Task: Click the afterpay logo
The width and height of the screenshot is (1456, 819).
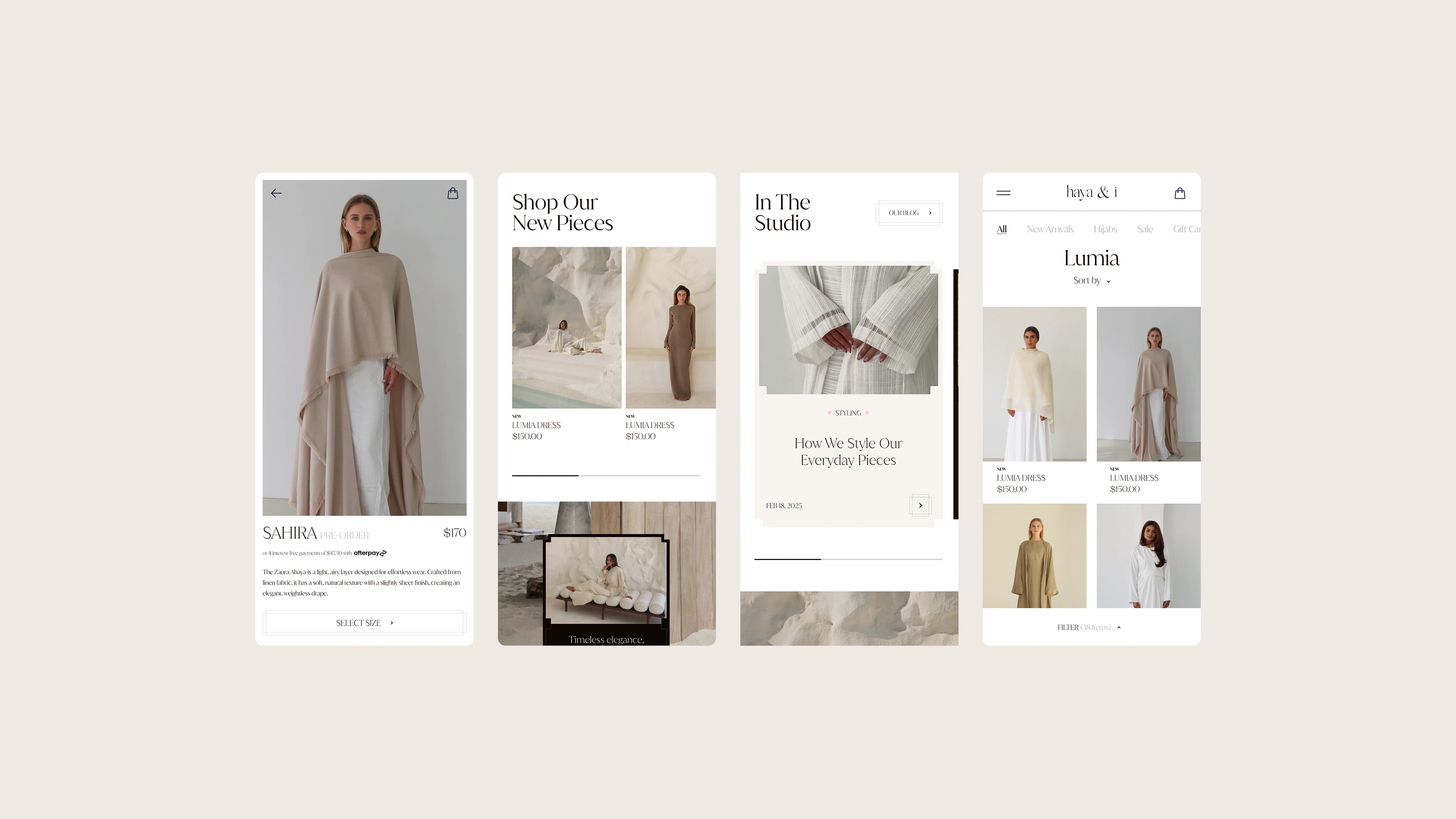Action: (x=370, y=553)
